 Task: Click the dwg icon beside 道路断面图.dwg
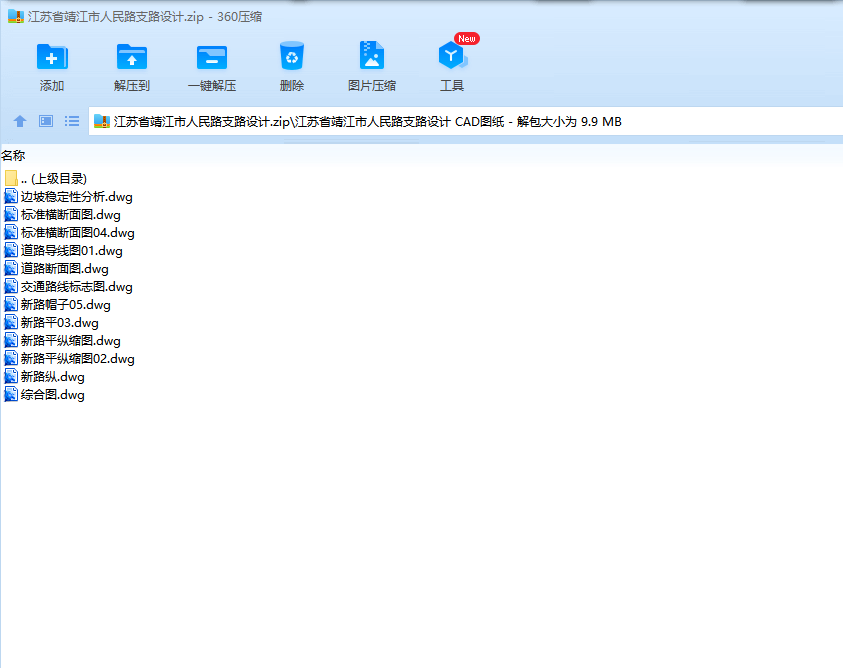point(11,268)
